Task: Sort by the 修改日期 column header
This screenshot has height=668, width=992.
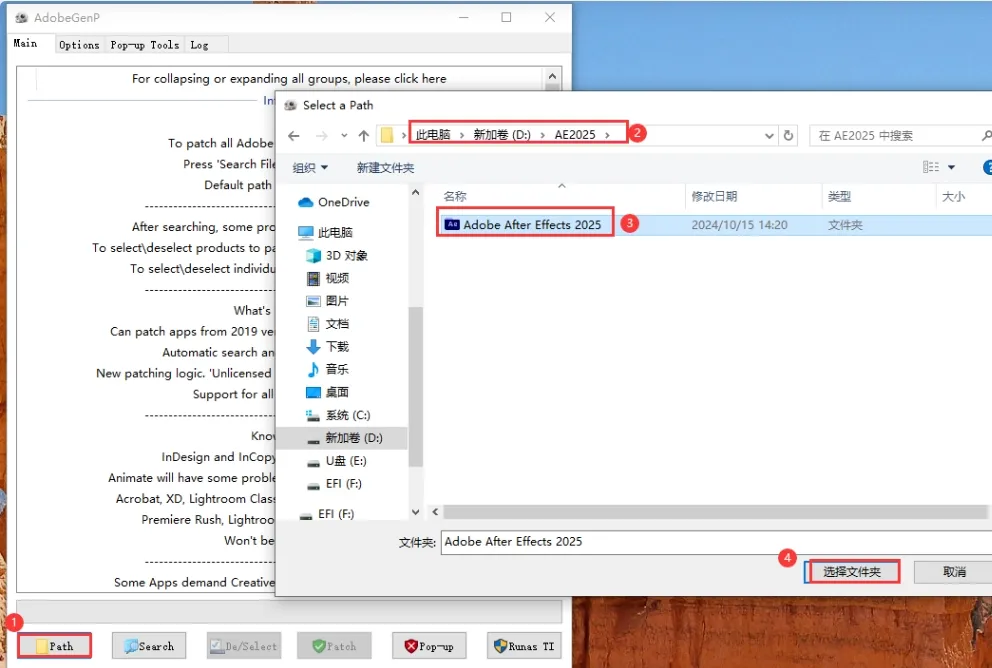Action: (x=714, y=196)
